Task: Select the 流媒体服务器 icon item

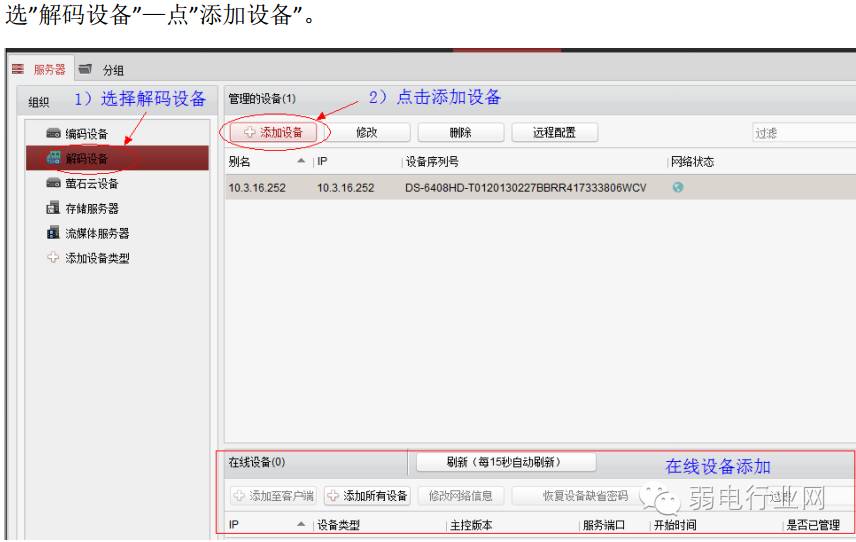Action: pos(53,233)
